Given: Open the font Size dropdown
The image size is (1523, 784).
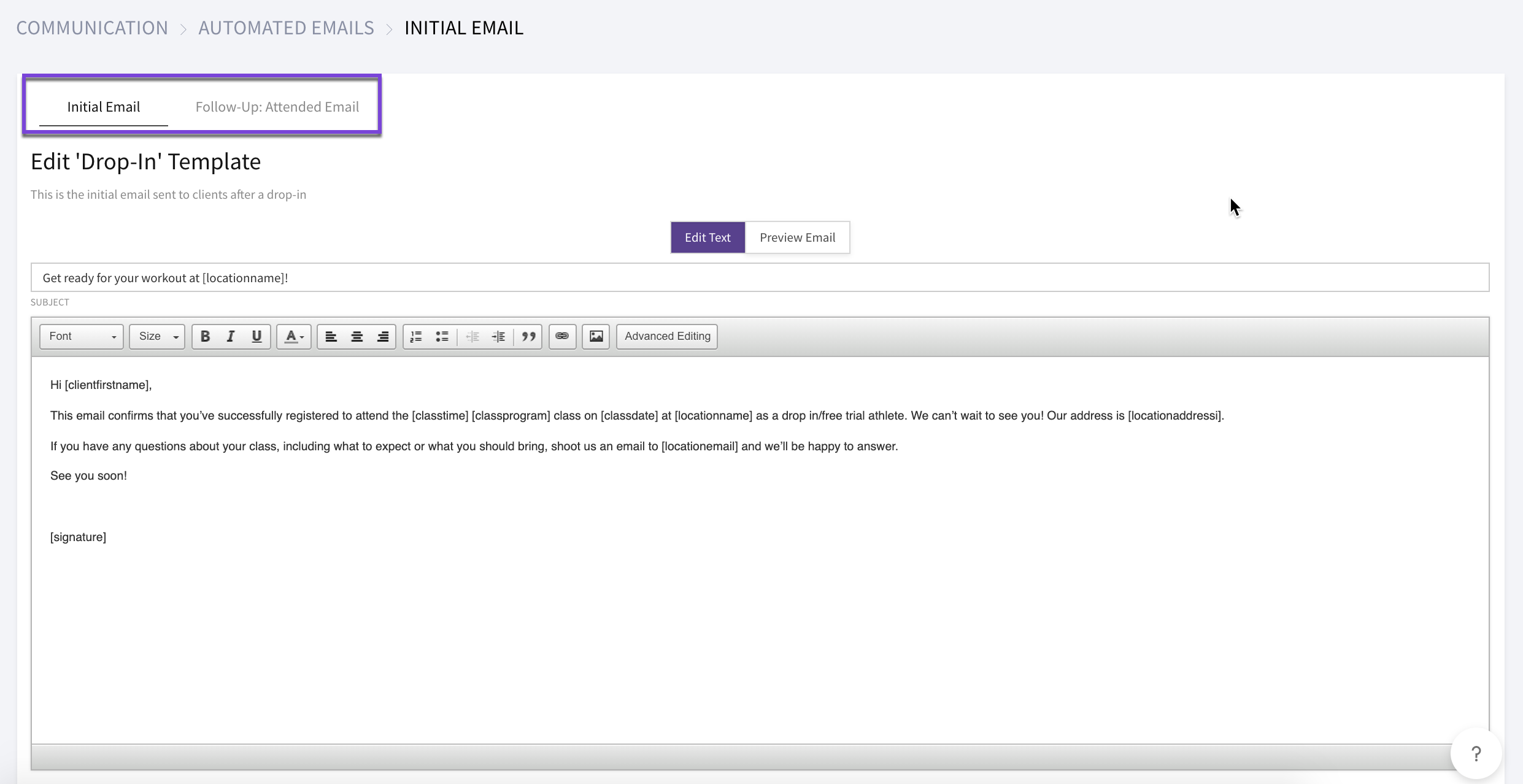Looking at the screenshot, I should tap(156, 336).
